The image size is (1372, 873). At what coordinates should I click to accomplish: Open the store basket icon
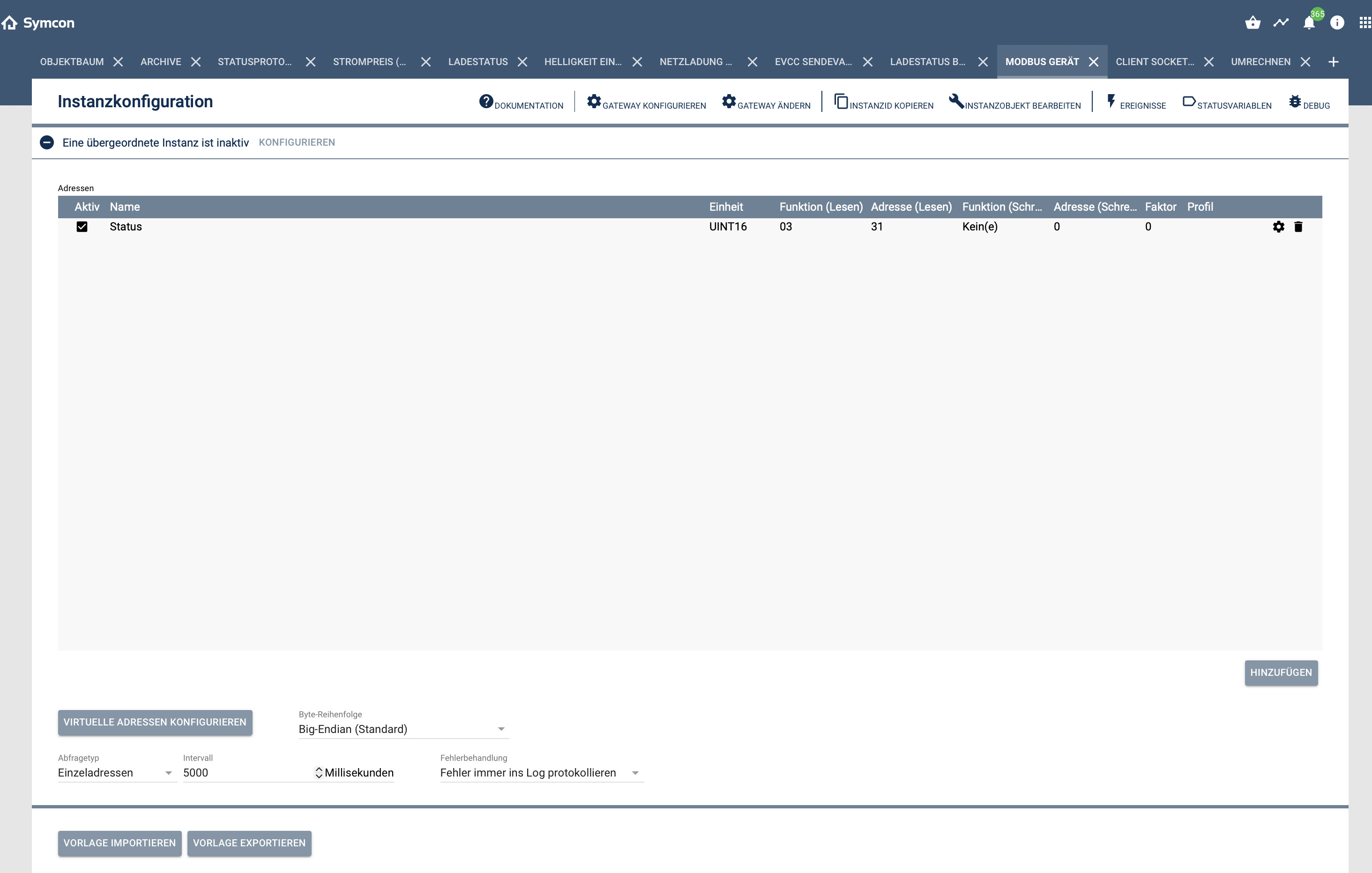click(x=1253, y=23)
